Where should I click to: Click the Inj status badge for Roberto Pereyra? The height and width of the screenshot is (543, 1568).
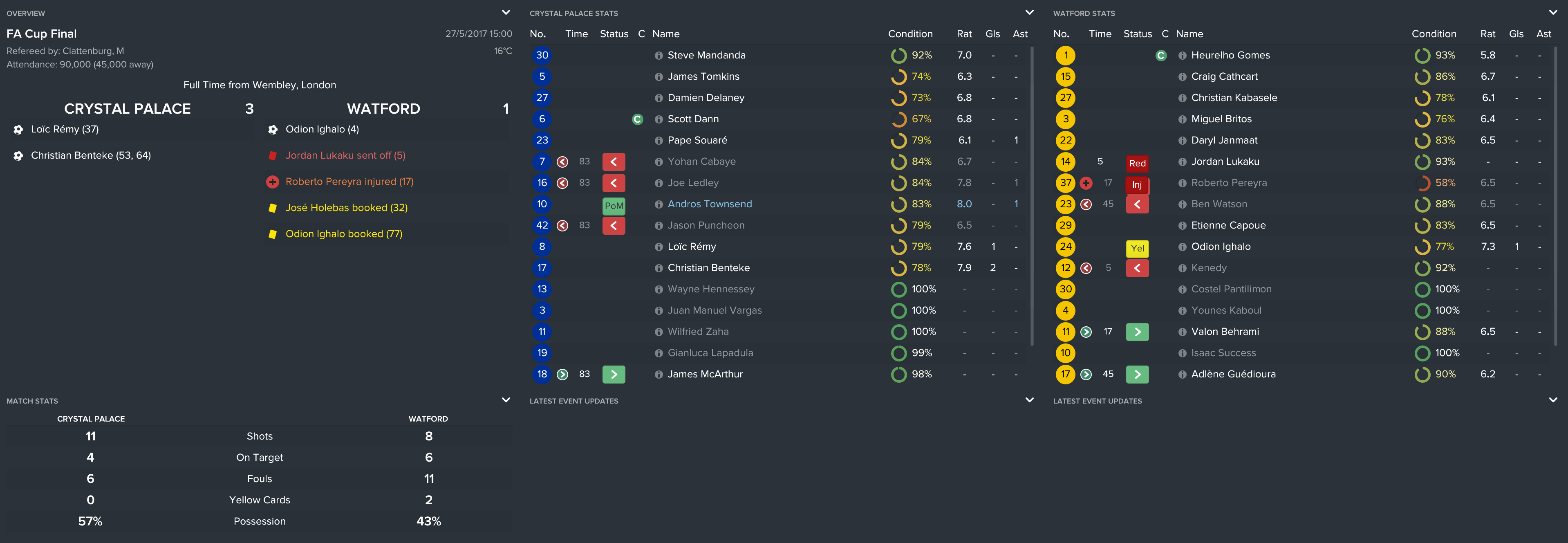pyautogui.click(x=1137, y=184)
